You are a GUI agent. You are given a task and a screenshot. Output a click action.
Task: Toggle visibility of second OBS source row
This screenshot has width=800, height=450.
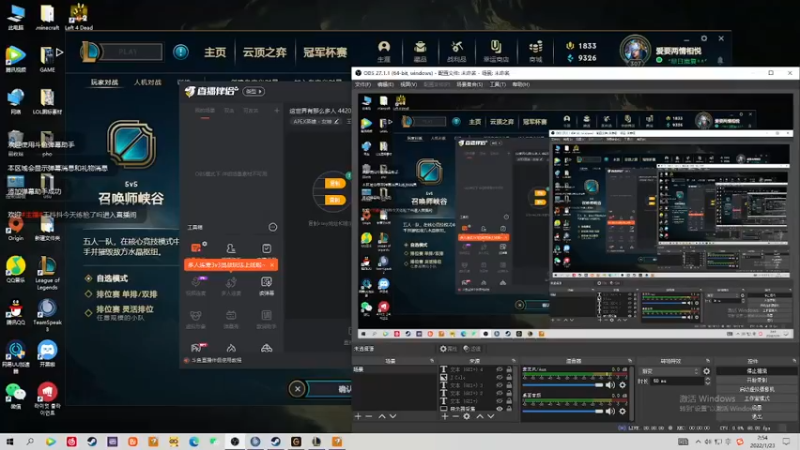[x=499, y=378]
